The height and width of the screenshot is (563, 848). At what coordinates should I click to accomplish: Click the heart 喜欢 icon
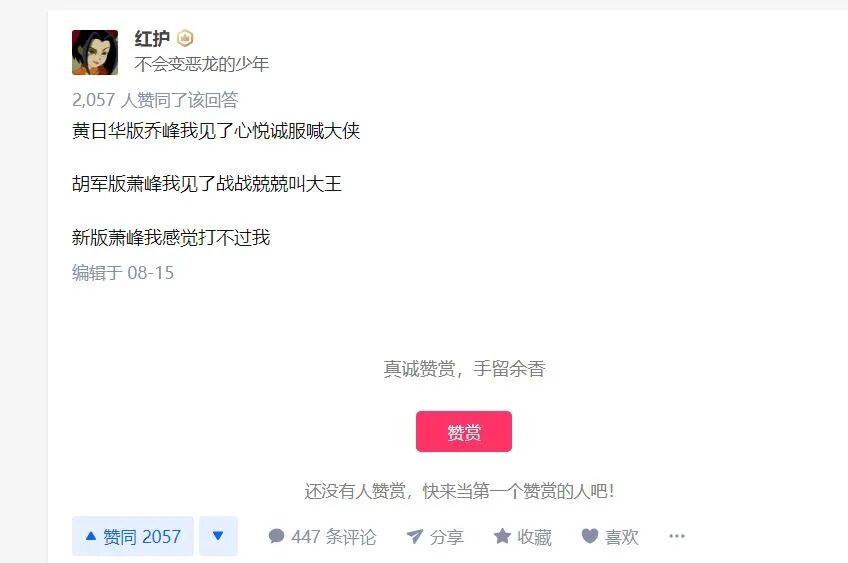tap(589, 536)
